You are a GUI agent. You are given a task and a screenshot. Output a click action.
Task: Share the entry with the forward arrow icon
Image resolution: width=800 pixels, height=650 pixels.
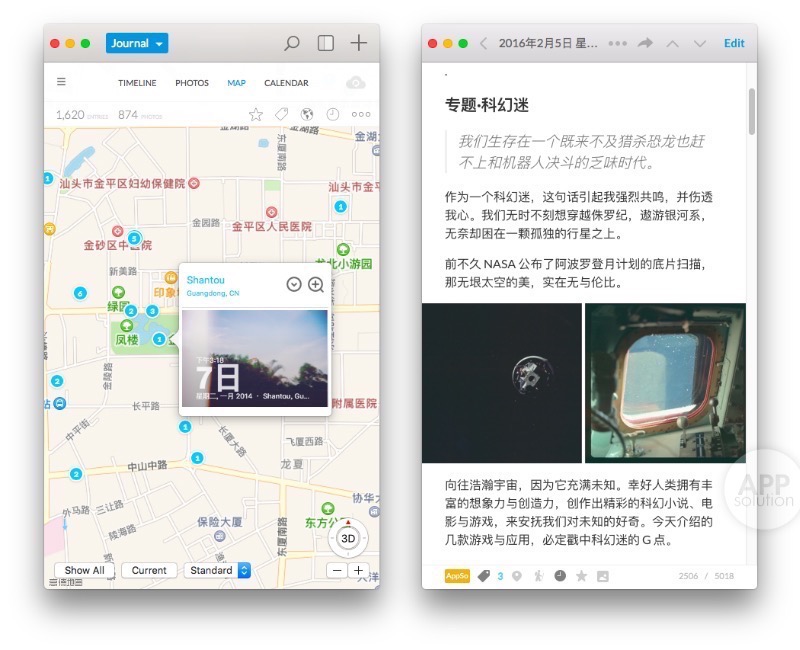645,43
